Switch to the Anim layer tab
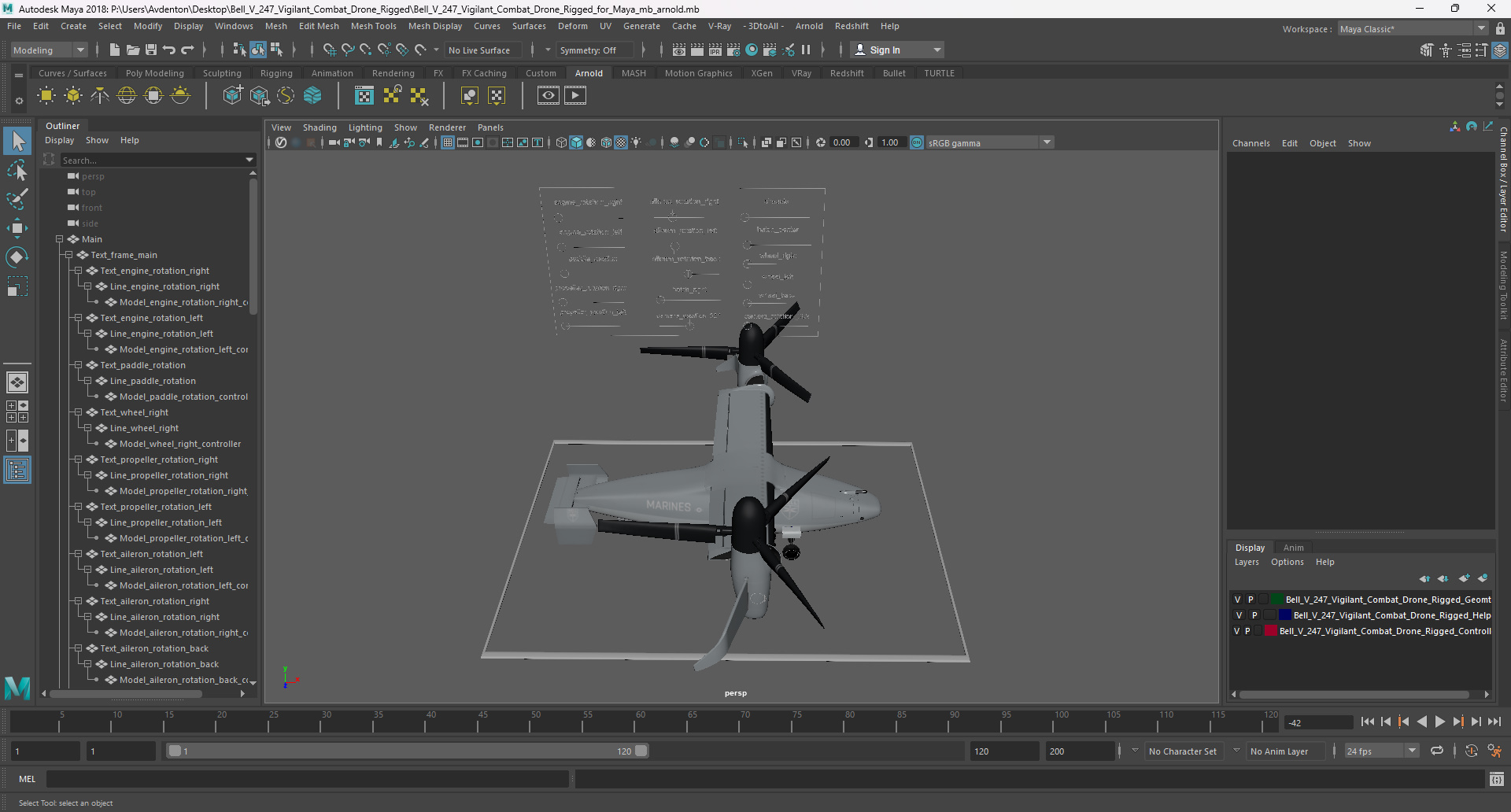 pos(1293,548)
